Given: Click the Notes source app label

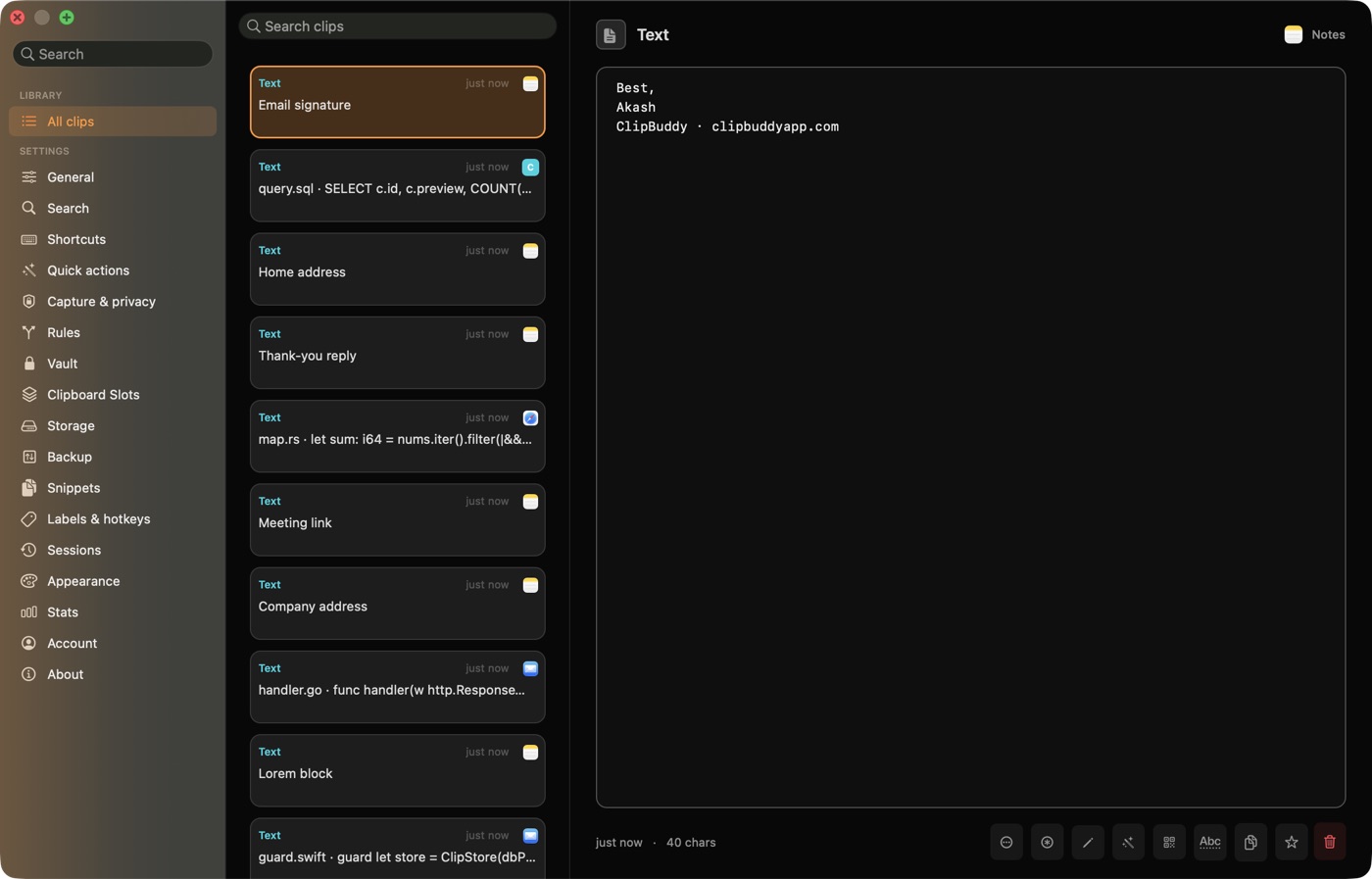Looking at the screenshot, I should pos(1328,34).
